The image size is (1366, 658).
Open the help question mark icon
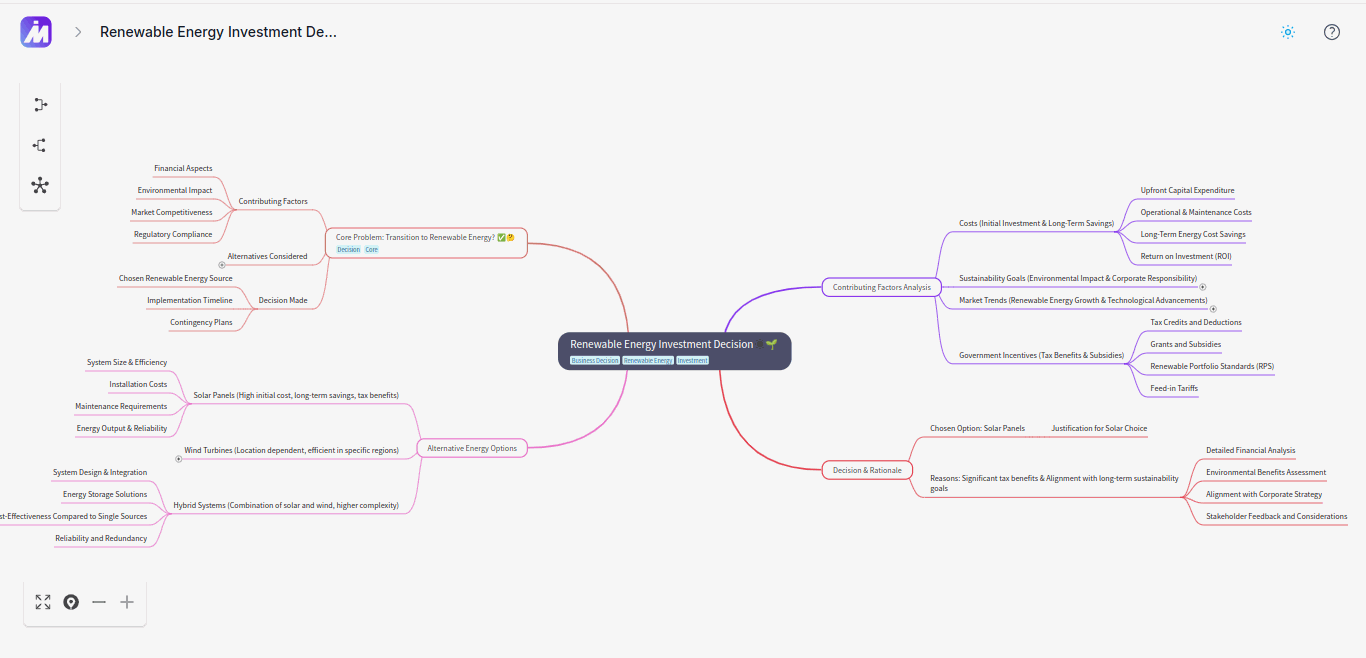[x=1332, y=32]
